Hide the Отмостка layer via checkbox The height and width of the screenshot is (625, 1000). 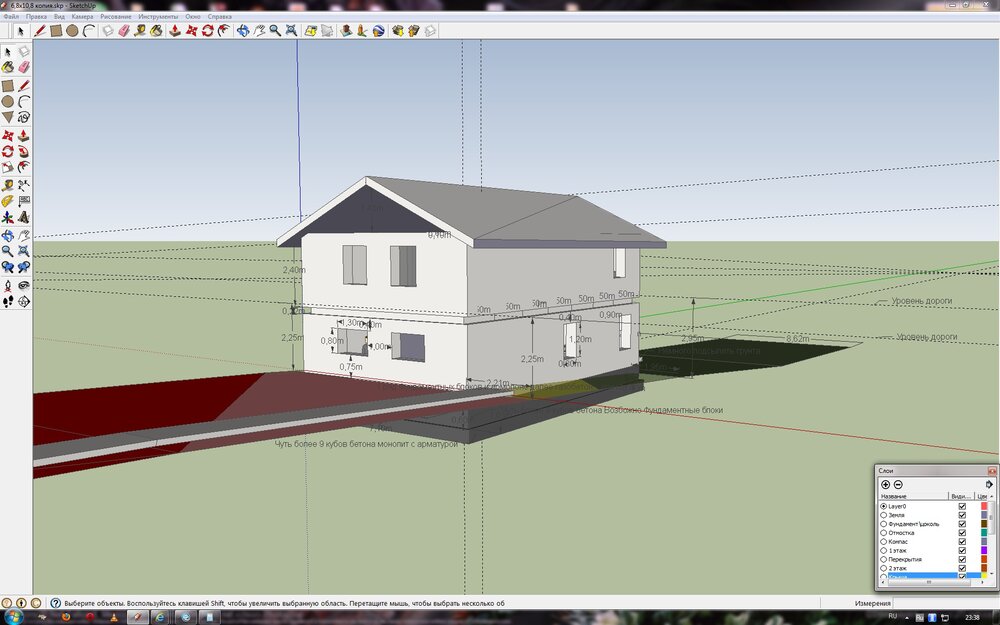pos(962,533)
